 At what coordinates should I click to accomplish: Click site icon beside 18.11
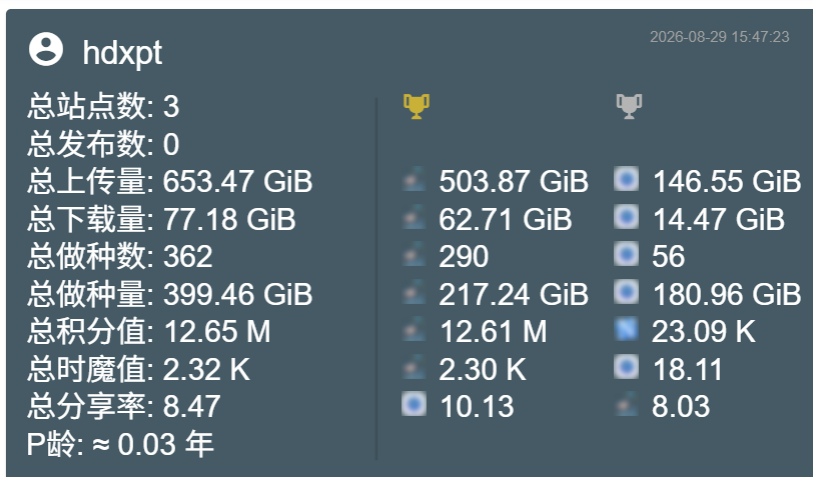(626, 367)
